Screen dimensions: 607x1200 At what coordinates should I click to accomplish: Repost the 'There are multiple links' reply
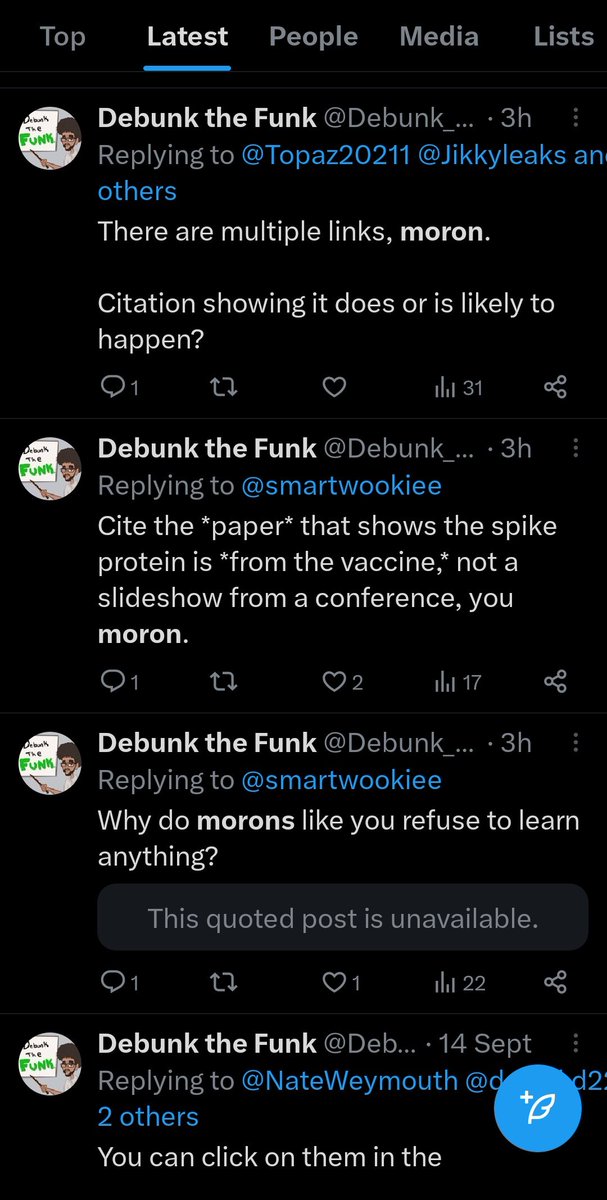[x=226, y=387]
